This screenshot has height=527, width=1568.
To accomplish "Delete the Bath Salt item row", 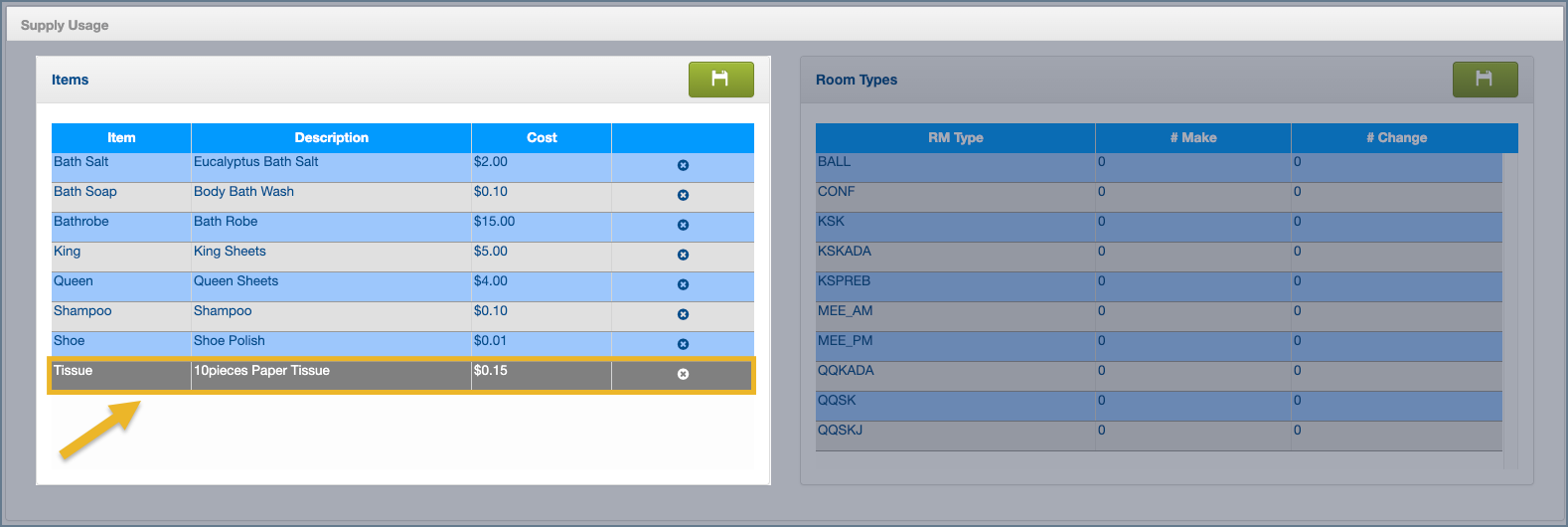I will [683, 166].
